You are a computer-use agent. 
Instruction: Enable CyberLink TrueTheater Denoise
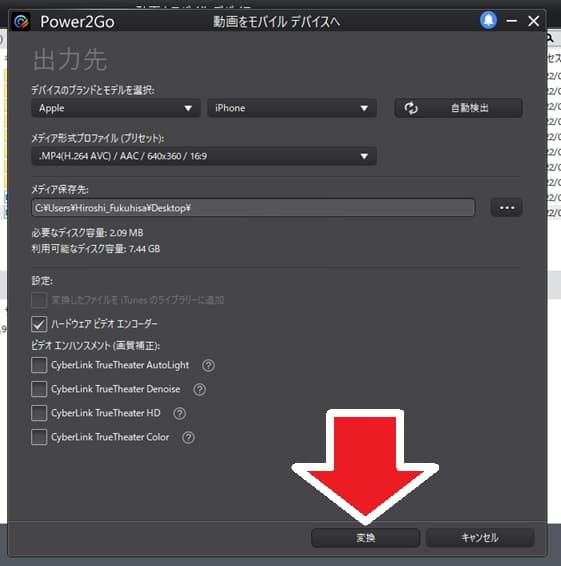click(x=39, y=389)
